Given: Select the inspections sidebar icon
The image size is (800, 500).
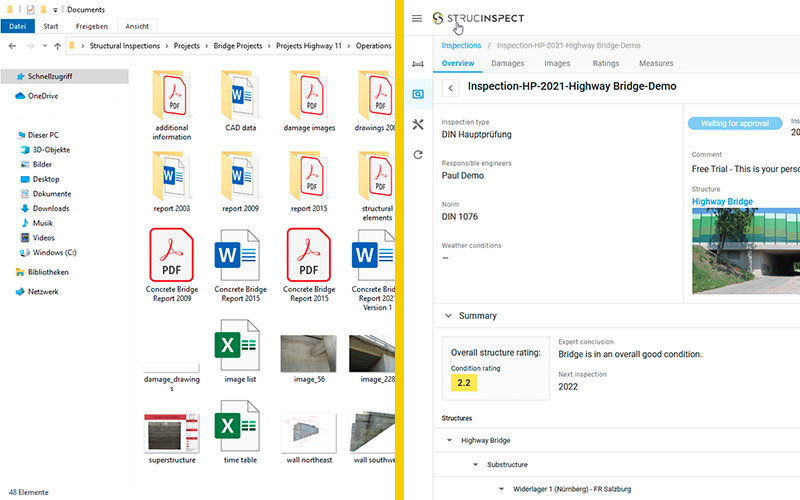Looking at the screenshot, I should [418, 94].
